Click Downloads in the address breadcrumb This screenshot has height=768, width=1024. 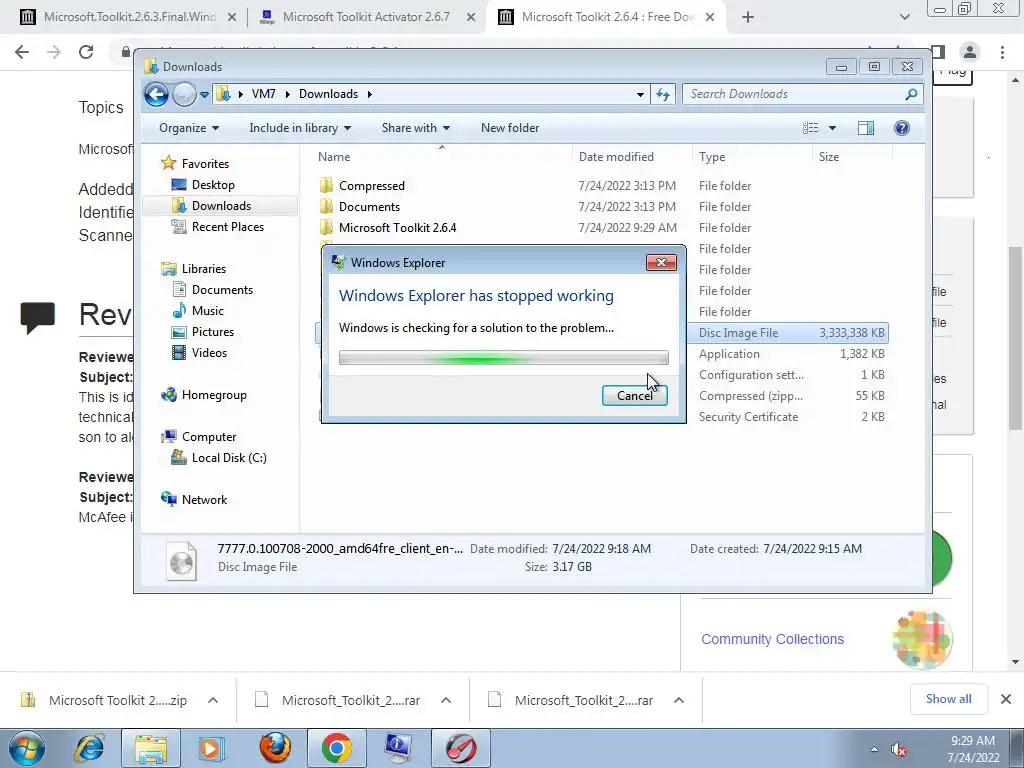[x=328, y=94]
